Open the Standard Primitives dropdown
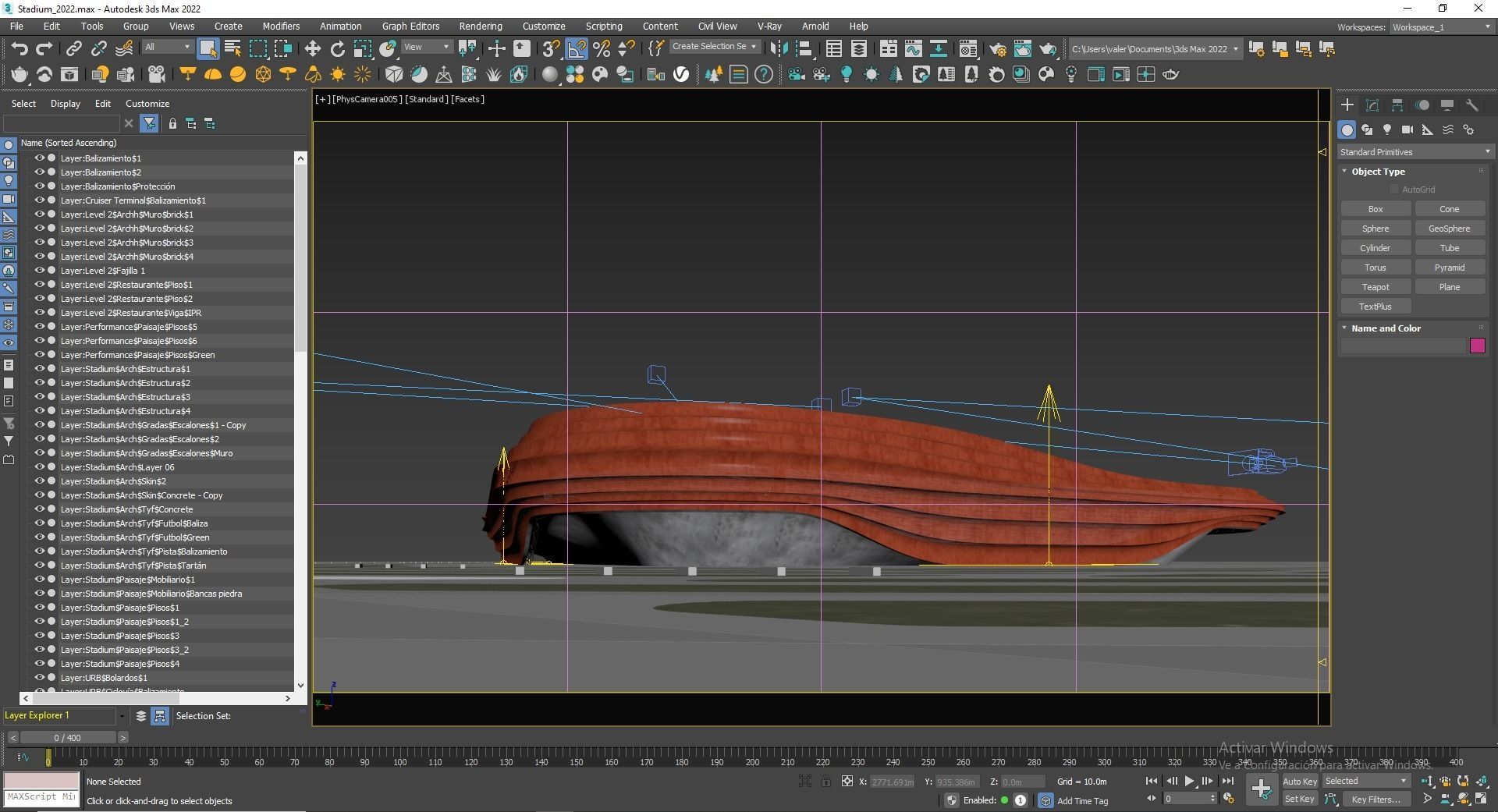Image resolution: width=1498 pixels, height=812 pixels. click(x=1414, y=152)
